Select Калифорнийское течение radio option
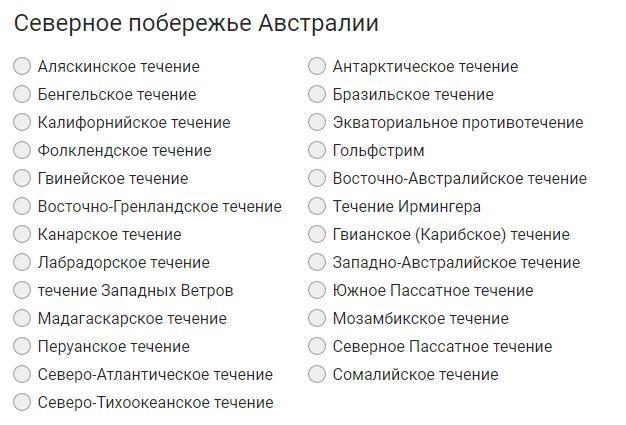This screenshot has height=425, width=626. [22, 122]
